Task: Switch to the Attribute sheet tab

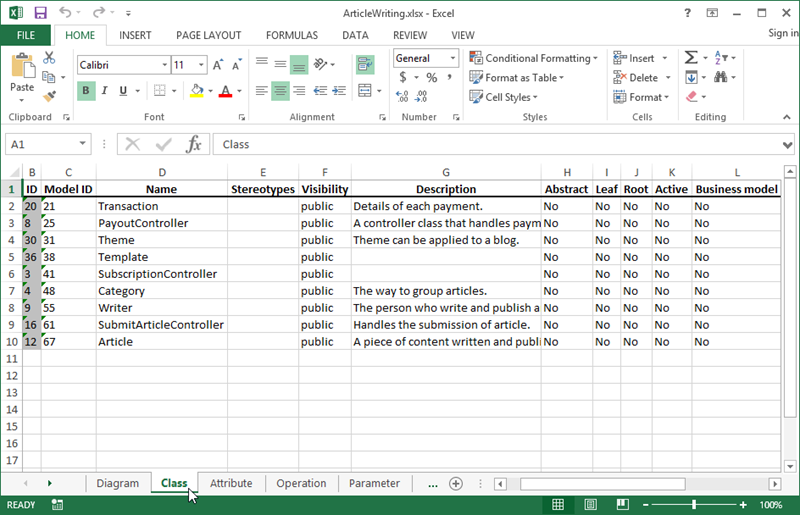Action: point(231,483)
